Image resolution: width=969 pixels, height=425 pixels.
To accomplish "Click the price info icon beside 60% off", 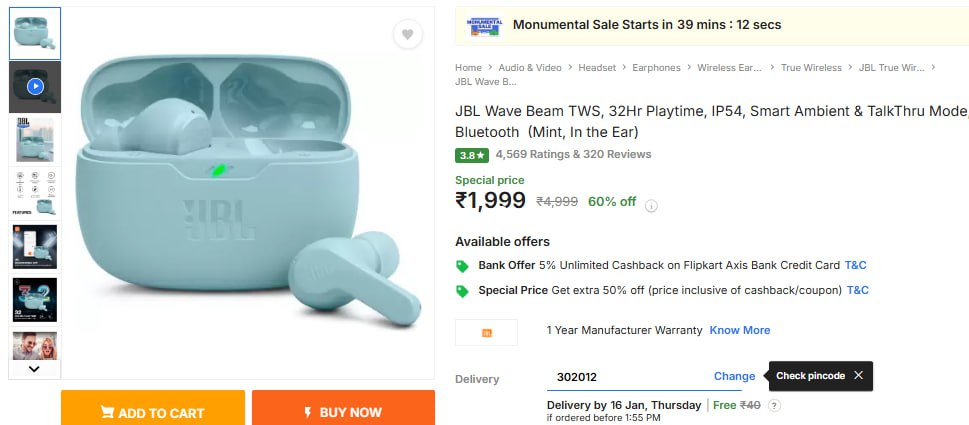I will point(651,206).
